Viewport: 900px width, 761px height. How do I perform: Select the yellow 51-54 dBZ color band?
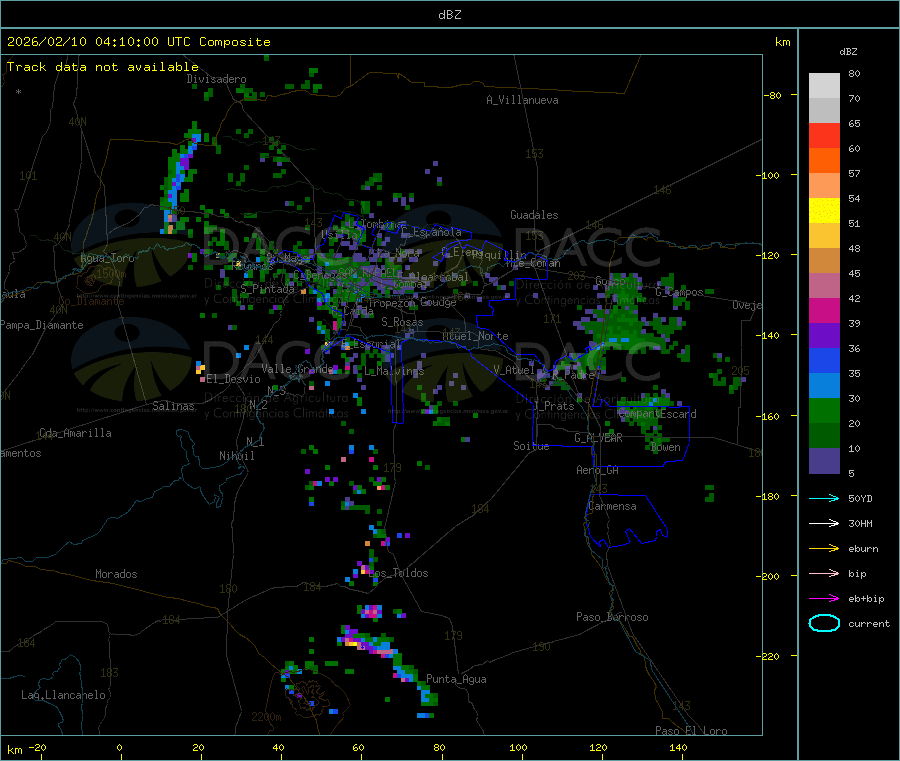[x=824, y=211]
